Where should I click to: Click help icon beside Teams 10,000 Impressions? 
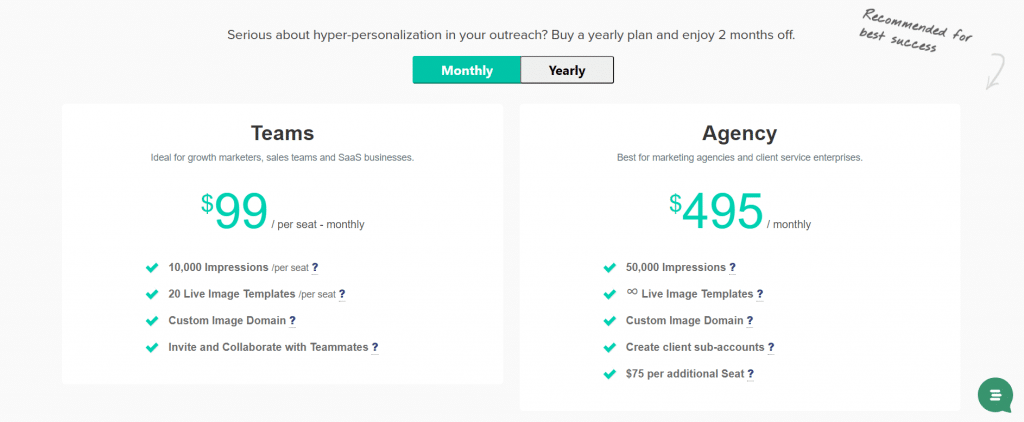pyautogui.click(x=315, y=267)
